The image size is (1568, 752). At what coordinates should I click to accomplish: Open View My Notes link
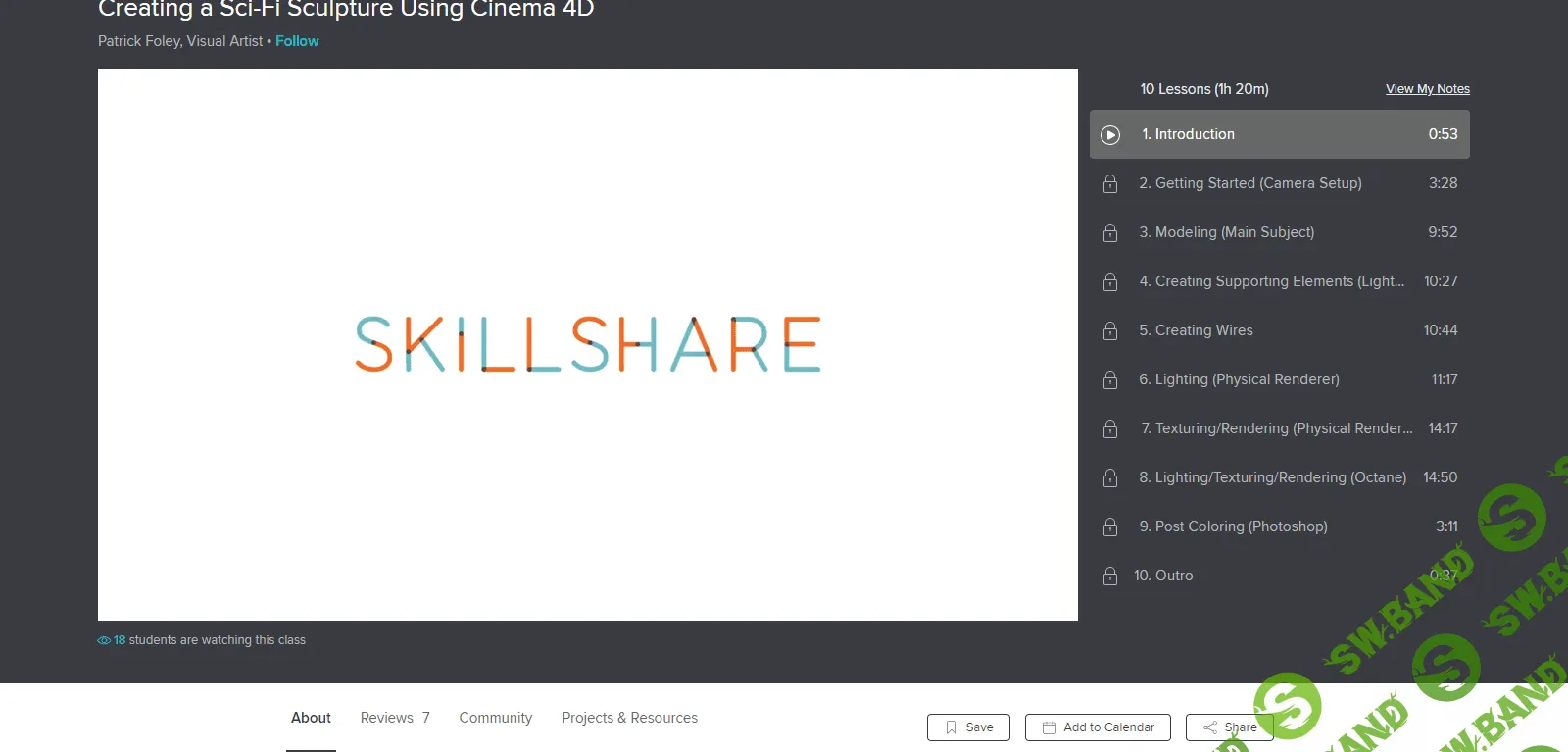[1427, 89]
